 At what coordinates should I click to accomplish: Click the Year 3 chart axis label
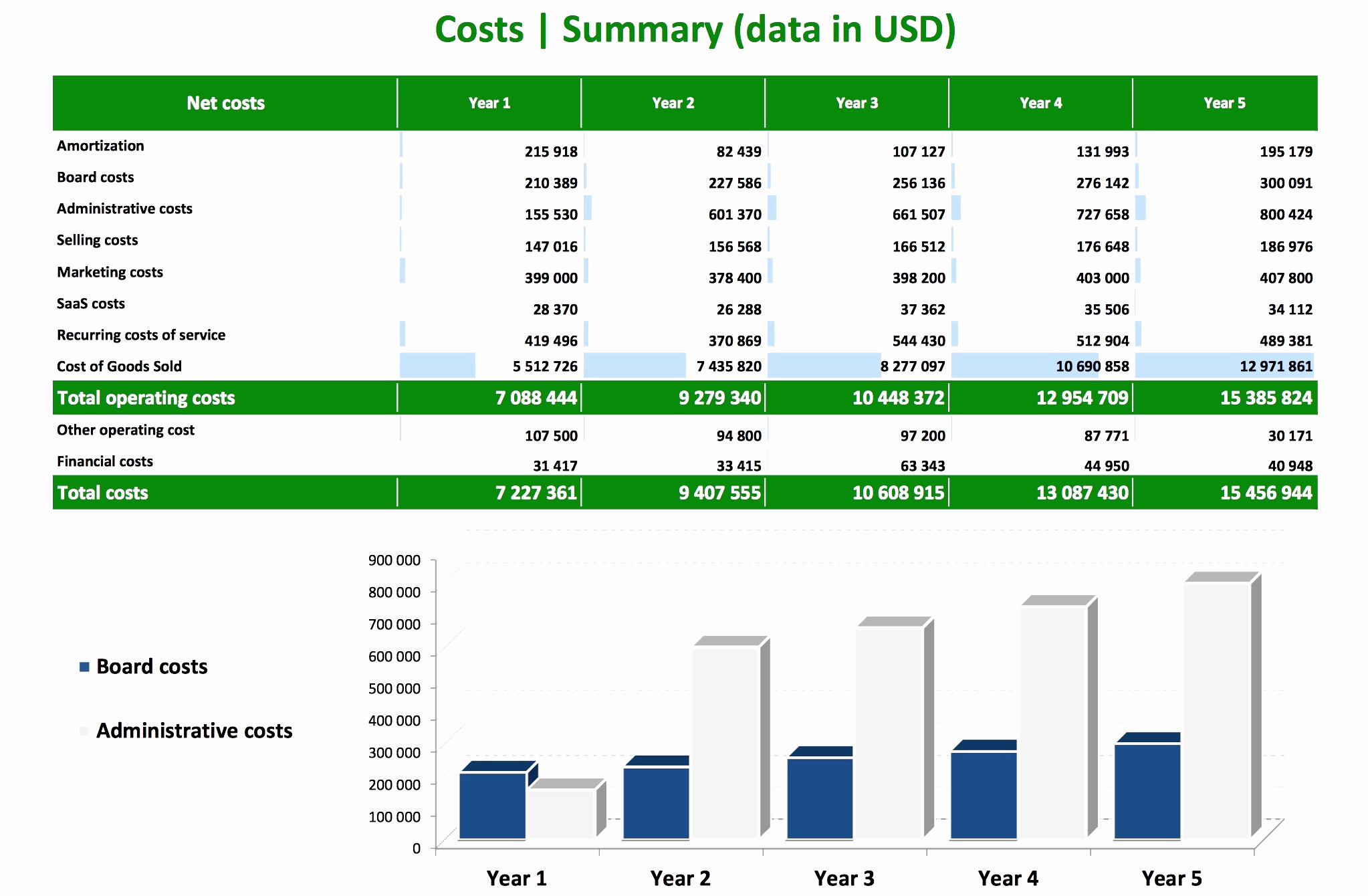point(844,878)
